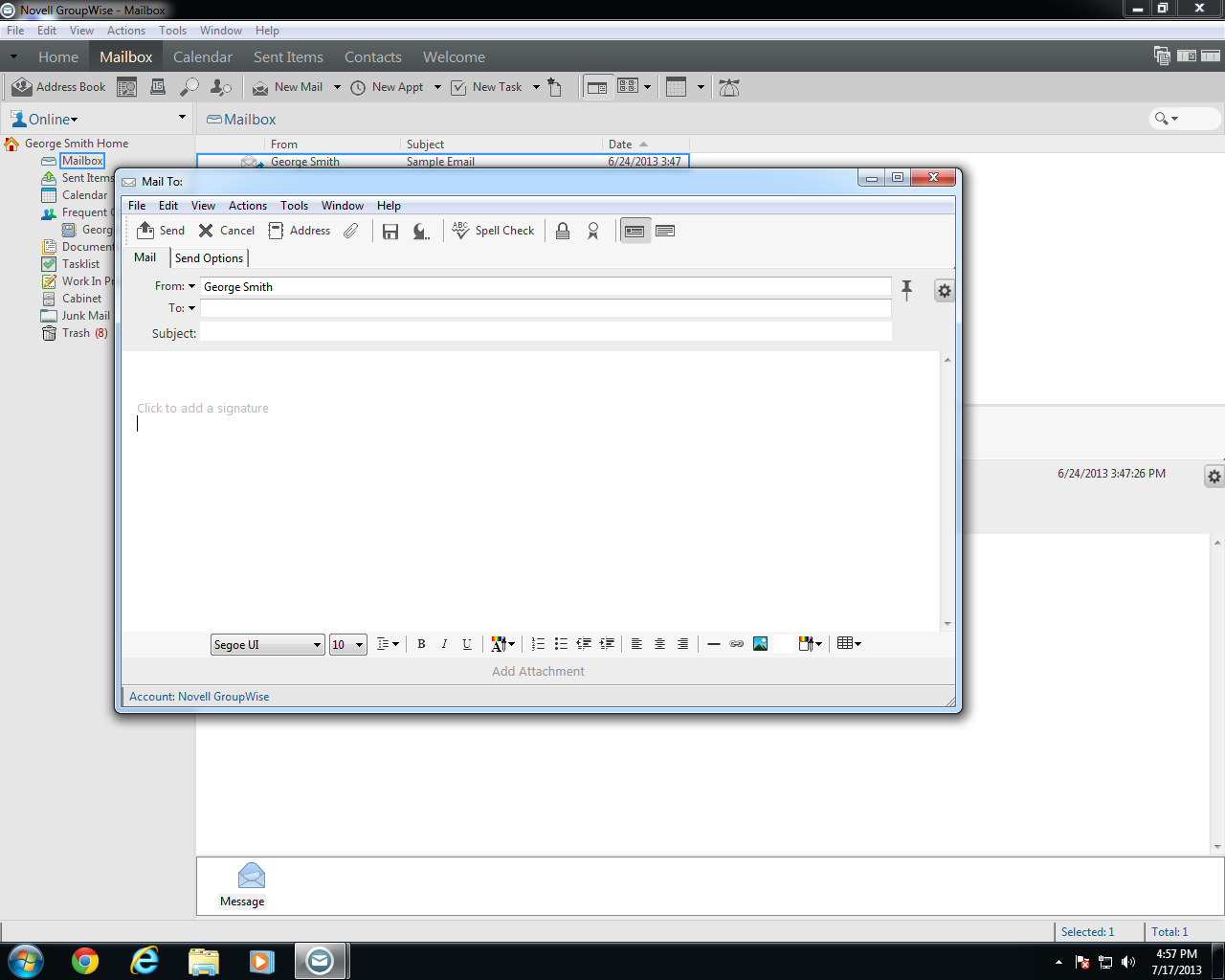Center align the message text
Screen dimensions: 1225x980
click(659, 644)
